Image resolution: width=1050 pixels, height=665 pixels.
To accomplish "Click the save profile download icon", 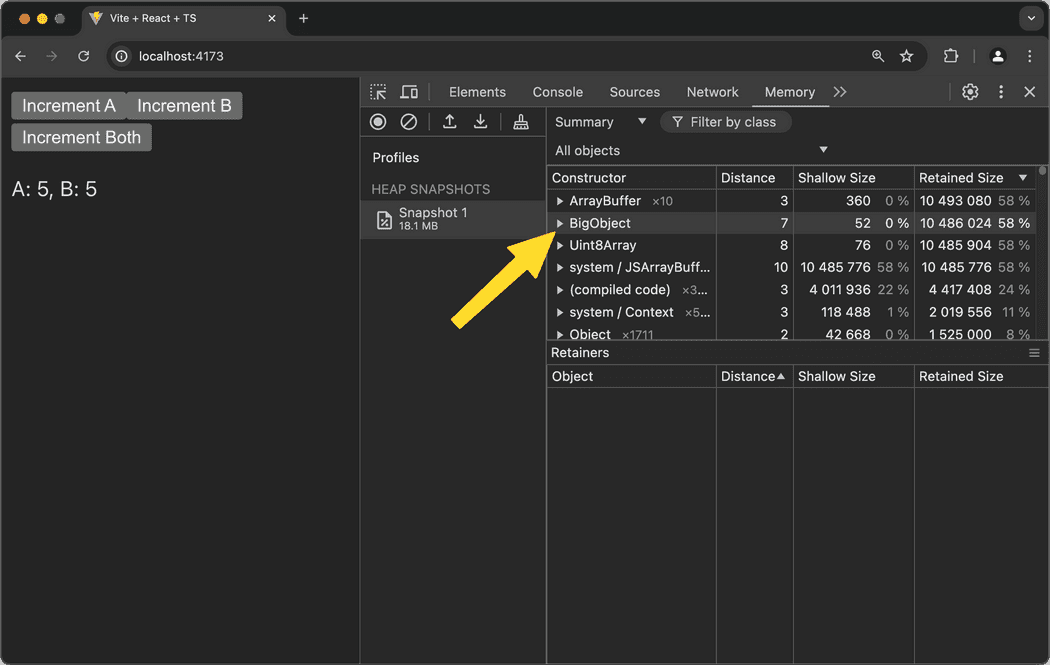I will [x=481, y=122].
